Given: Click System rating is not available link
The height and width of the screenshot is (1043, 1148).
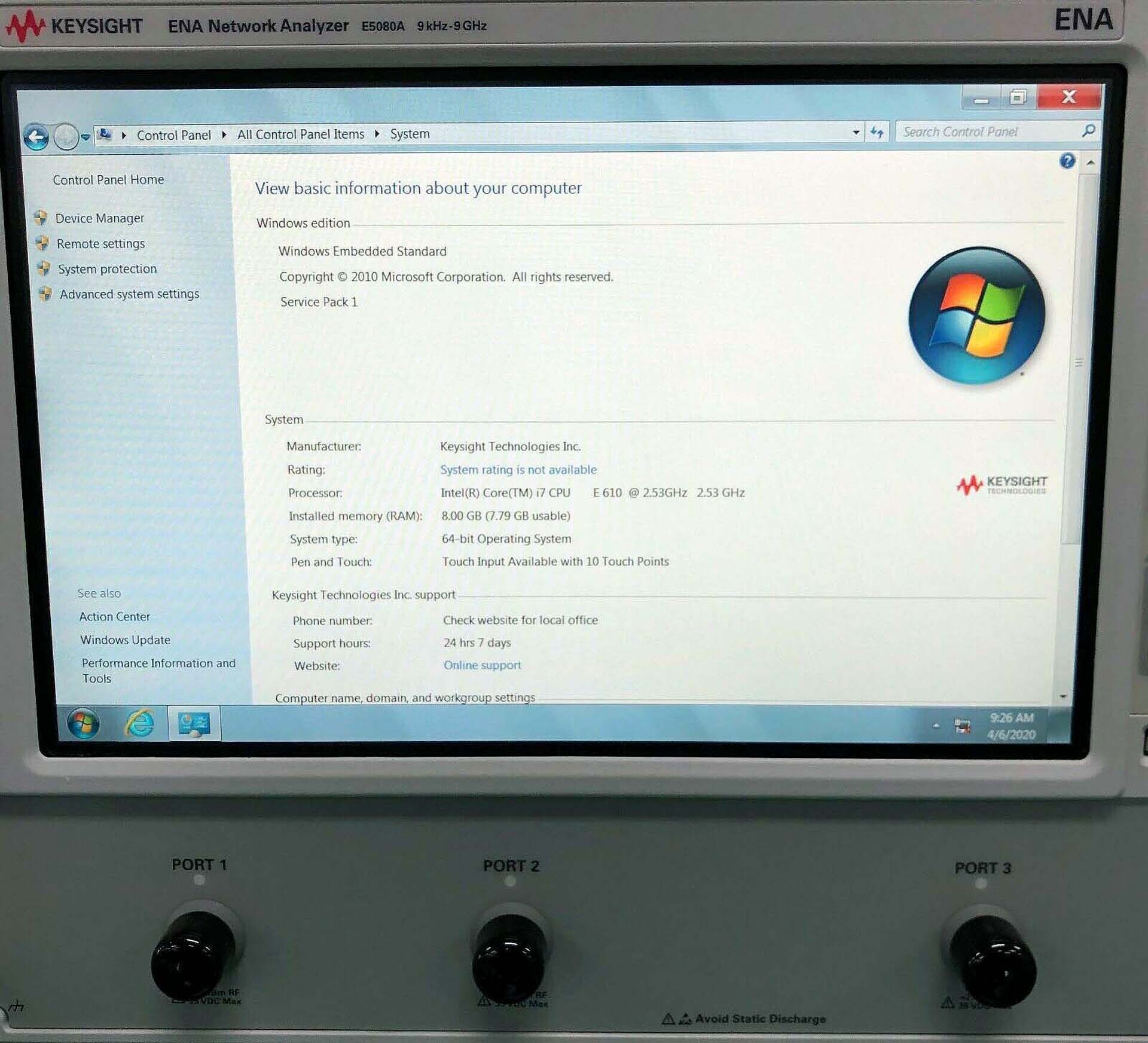Looking at the screenshot, I should point(518,470).
